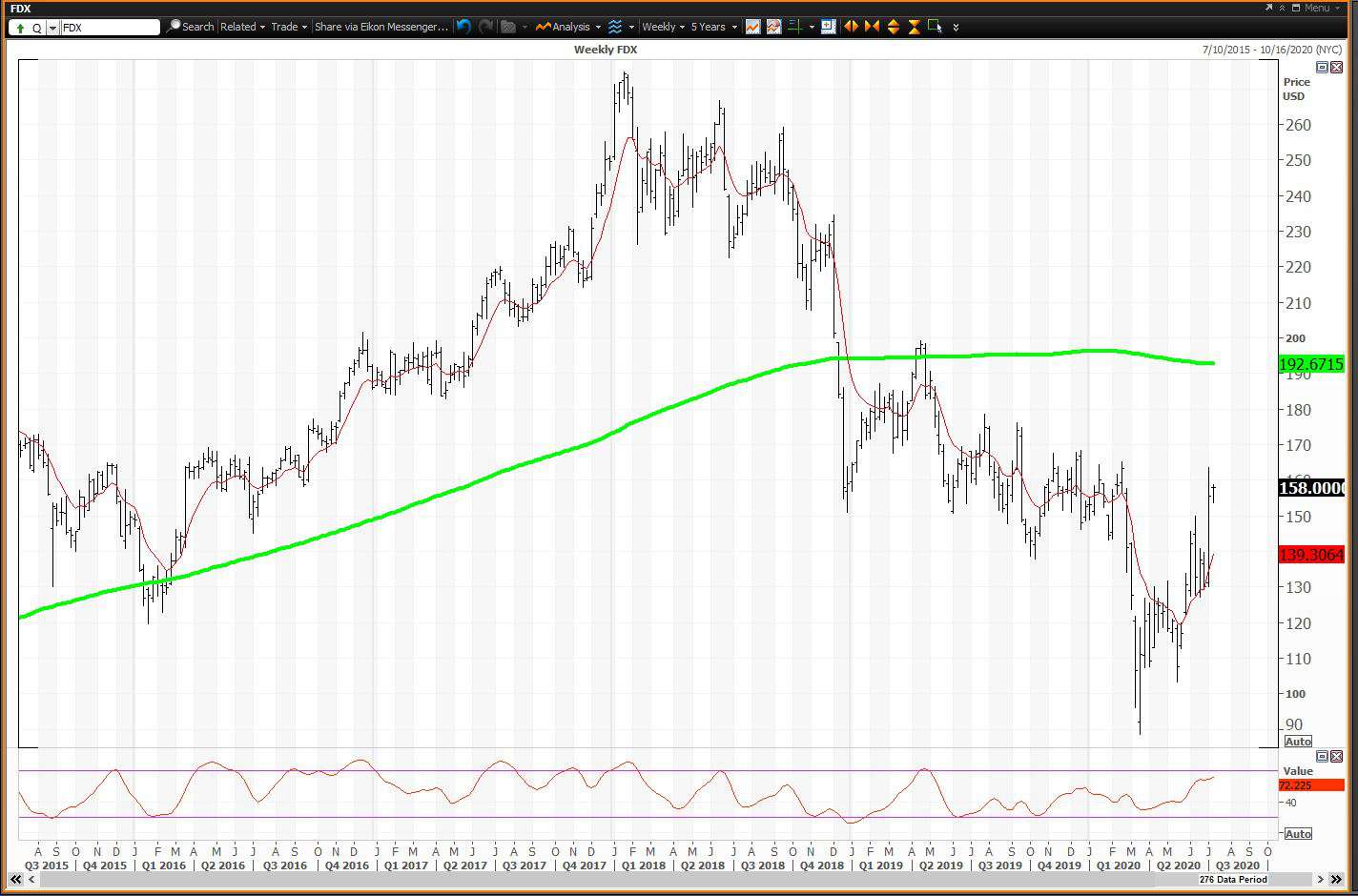Click the blue wavy lines chart style icon
This screenshot has height=896, width=1358.
pos(615,27)
